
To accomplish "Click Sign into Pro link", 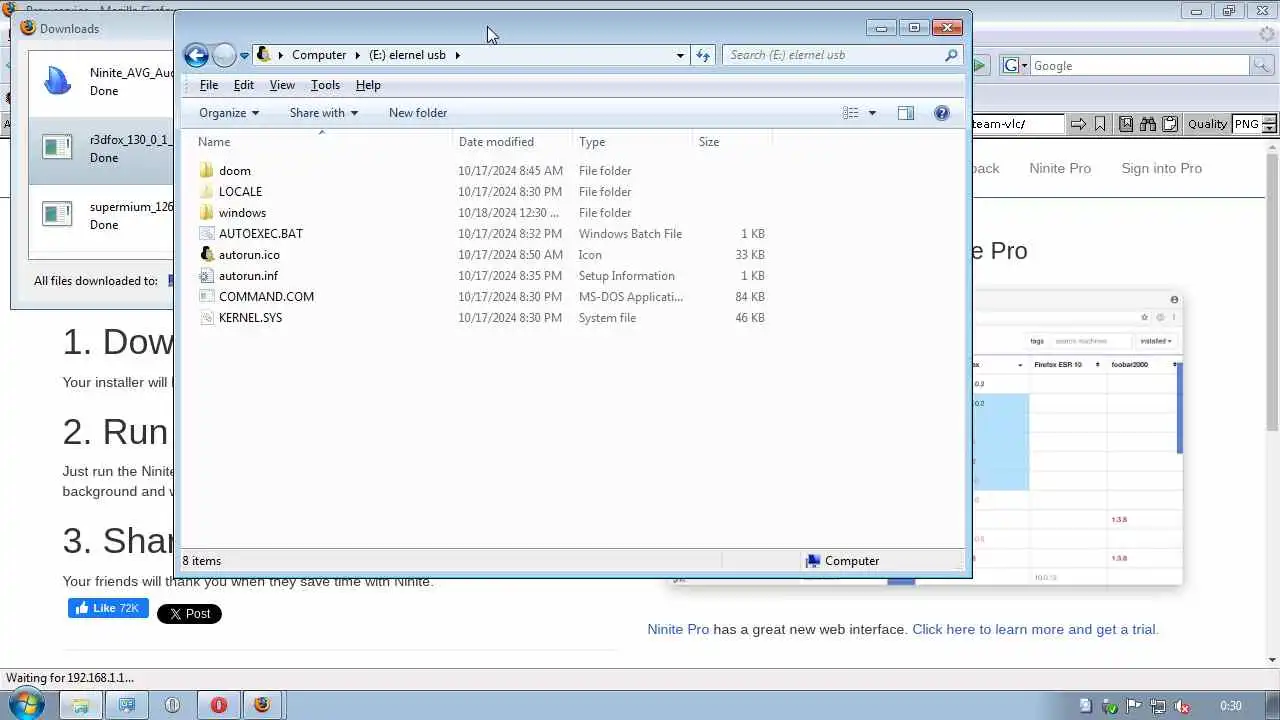I will (x=1161, y=168).
